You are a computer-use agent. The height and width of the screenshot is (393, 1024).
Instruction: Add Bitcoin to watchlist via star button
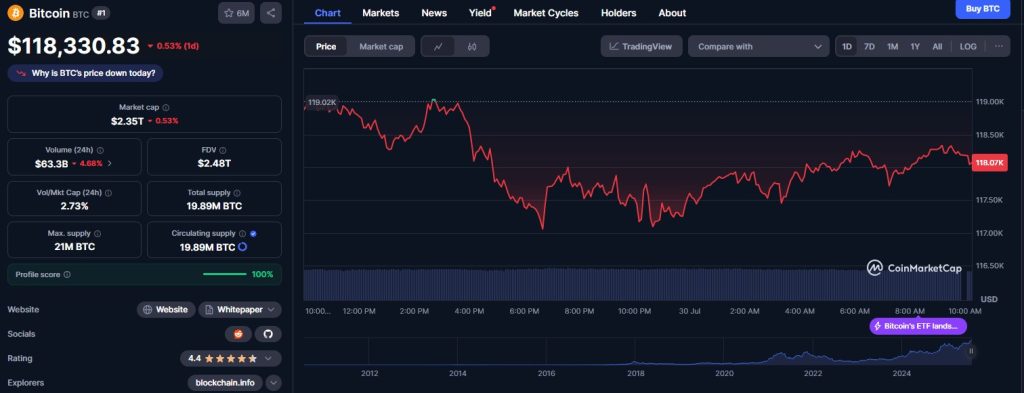pos(236,13)
